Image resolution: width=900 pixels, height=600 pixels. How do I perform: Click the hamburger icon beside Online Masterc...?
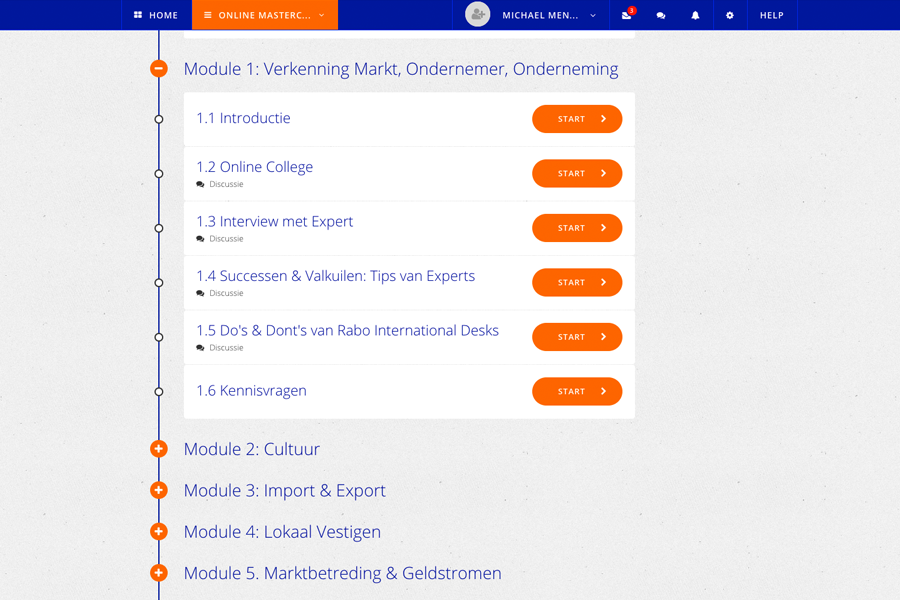[x=208, y=16]
